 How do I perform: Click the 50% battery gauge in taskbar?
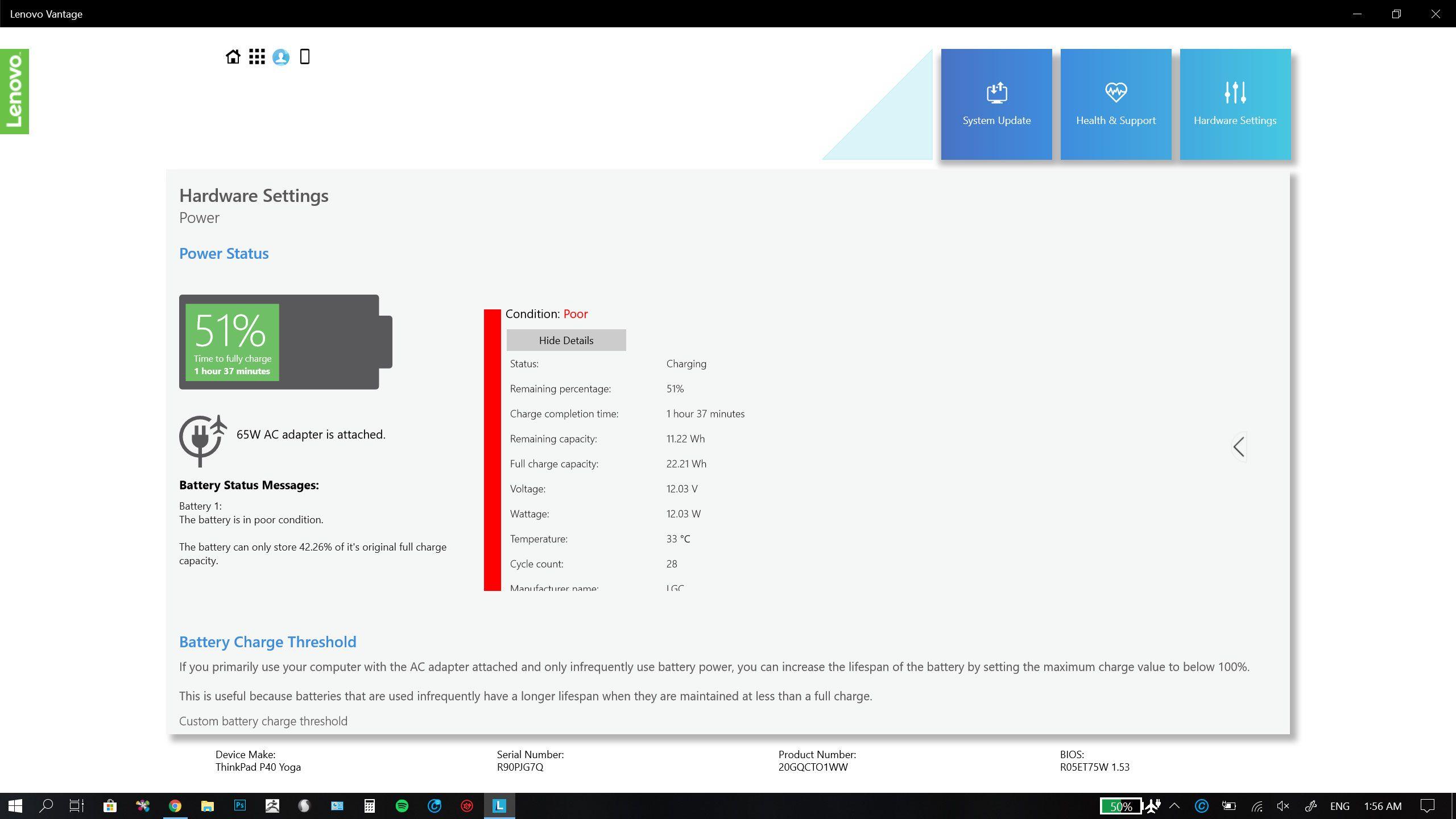1120,806
